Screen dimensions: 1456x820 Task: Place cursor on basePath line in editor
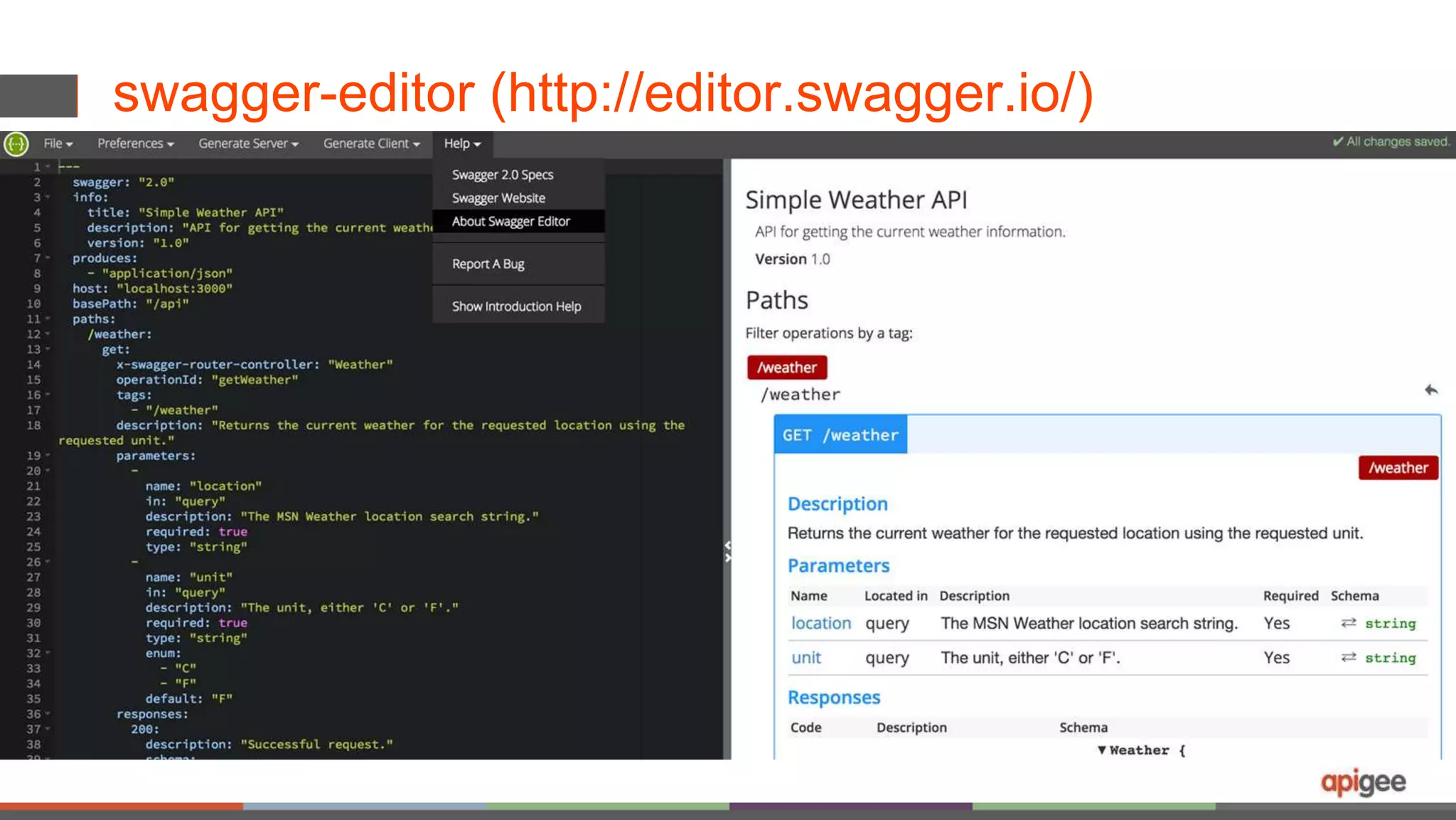[131, 304]
